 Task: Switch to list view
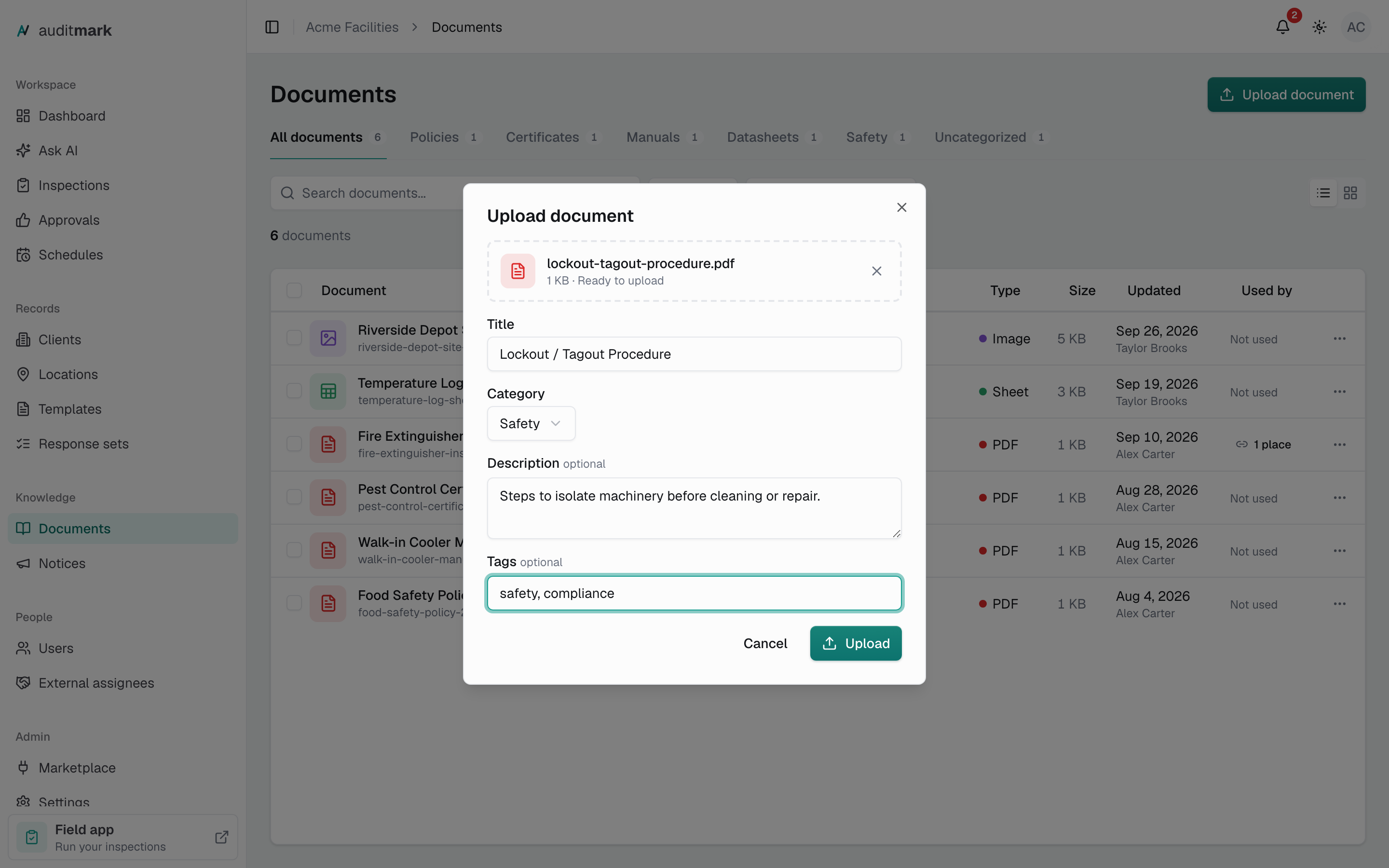tap(1323, 193)
